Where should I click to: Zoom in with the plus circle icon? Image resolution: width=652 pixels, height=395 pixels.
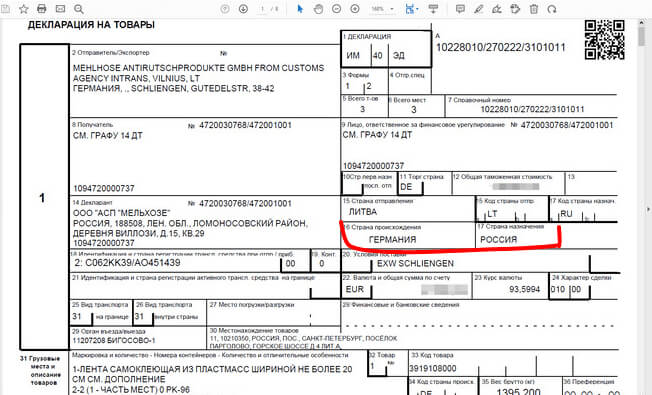point(355,9)
